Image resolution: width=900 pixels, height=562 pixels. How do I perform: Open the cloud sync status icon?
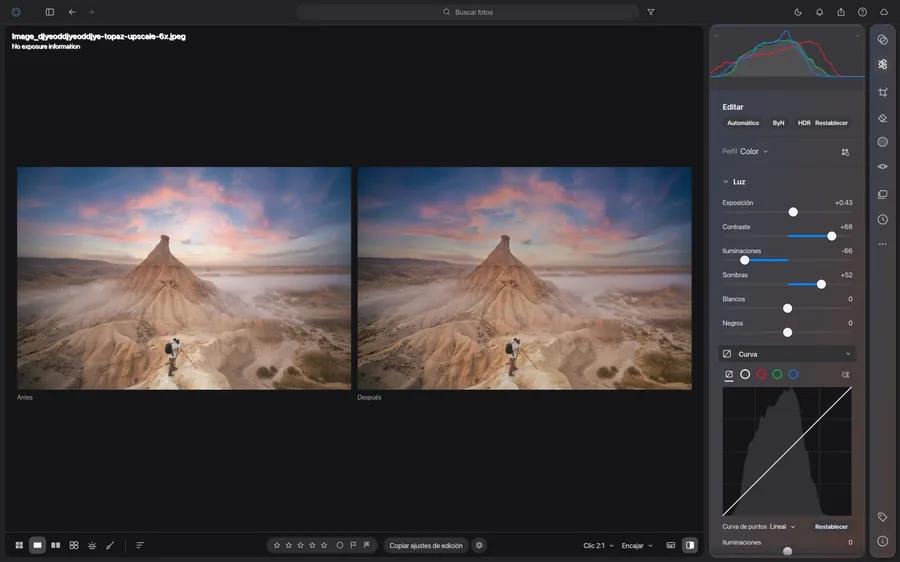tap(884, 12)
